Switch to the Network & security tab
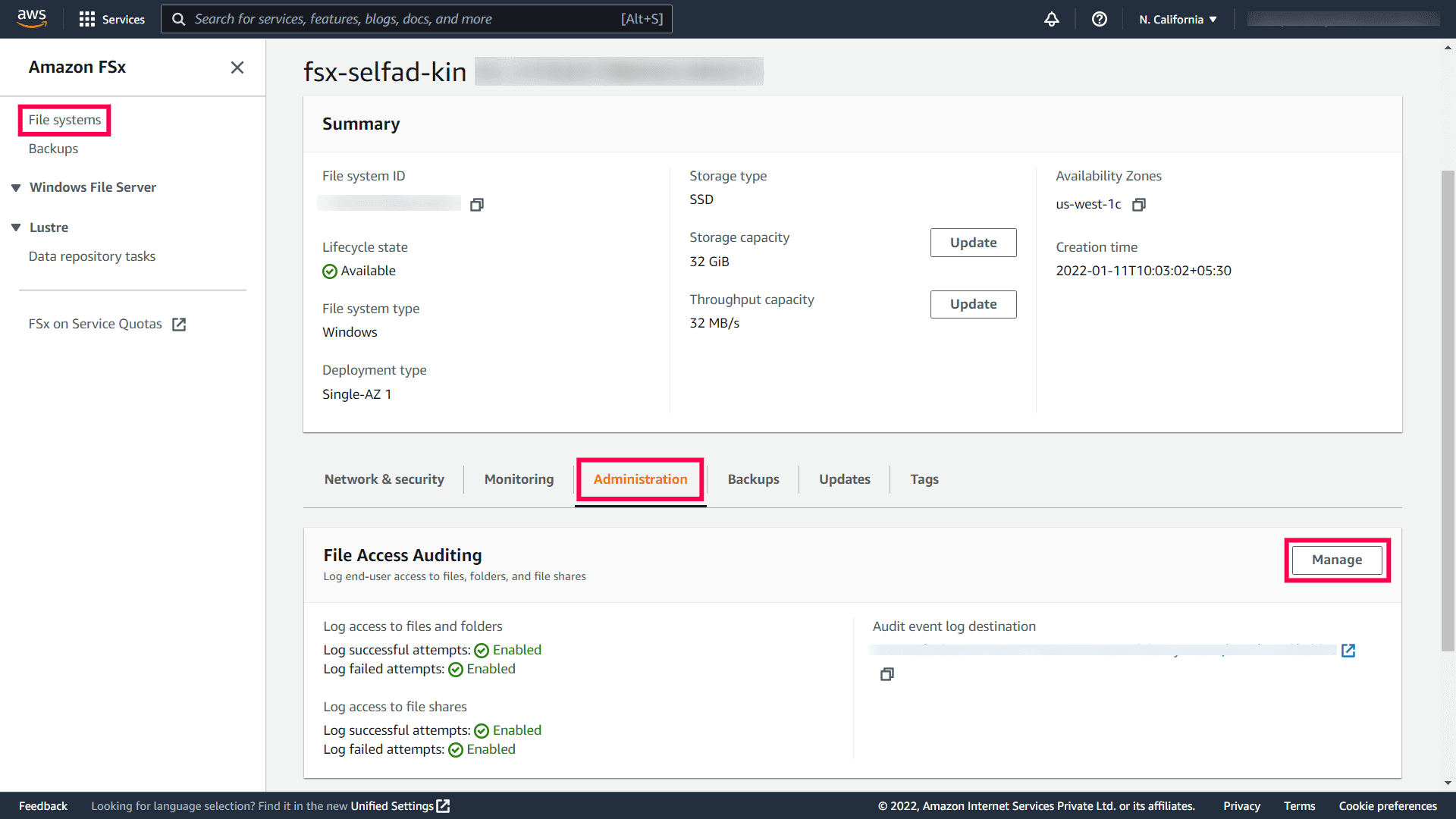Screen dimensions: 1456x819 pos(384,479)
